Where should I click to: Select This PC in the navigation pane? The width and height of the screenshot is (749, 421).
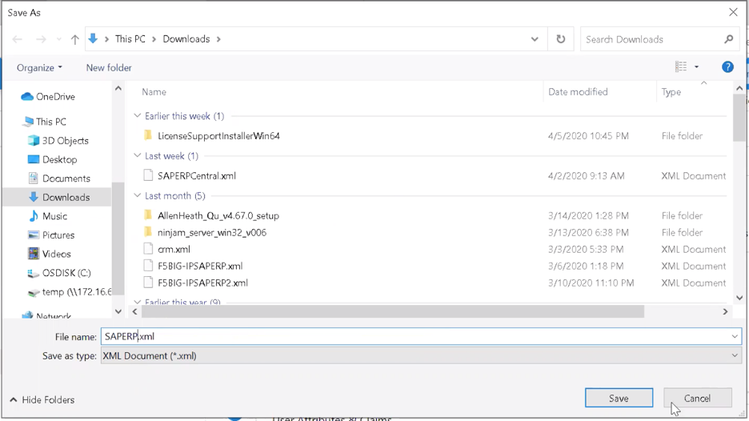[x=44, y=121]
